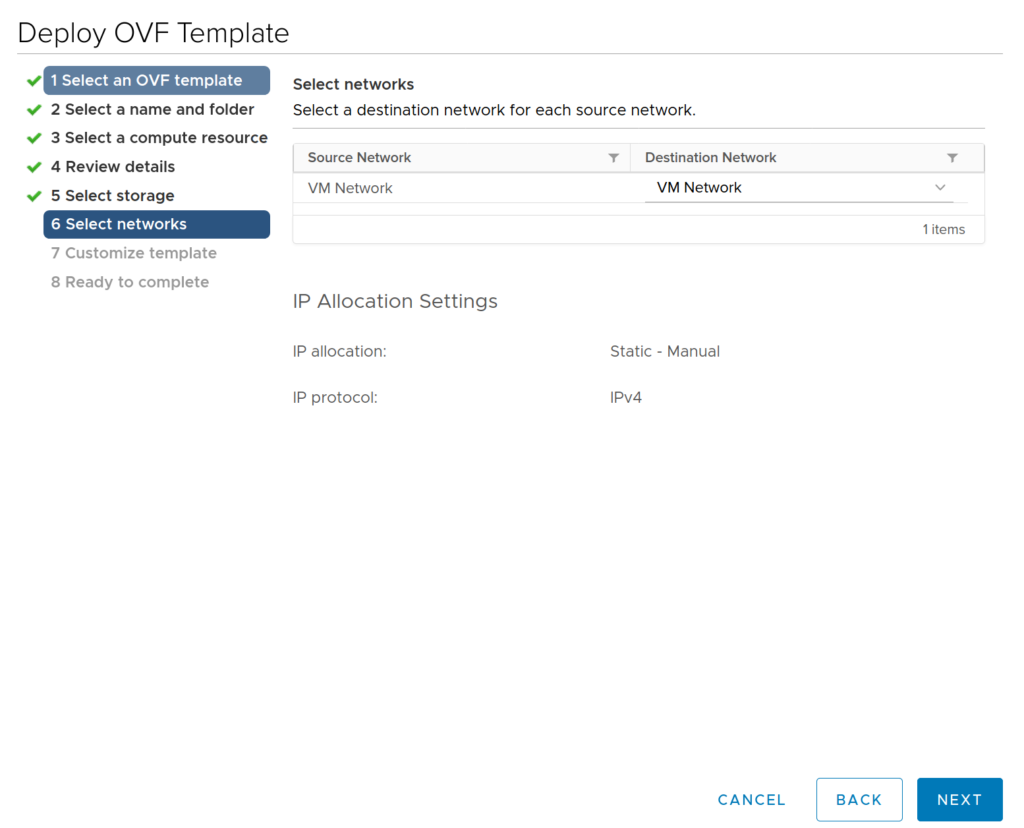Filter the Destination Network column
The height and width of the screenshot is (828, 1024).
952,158
